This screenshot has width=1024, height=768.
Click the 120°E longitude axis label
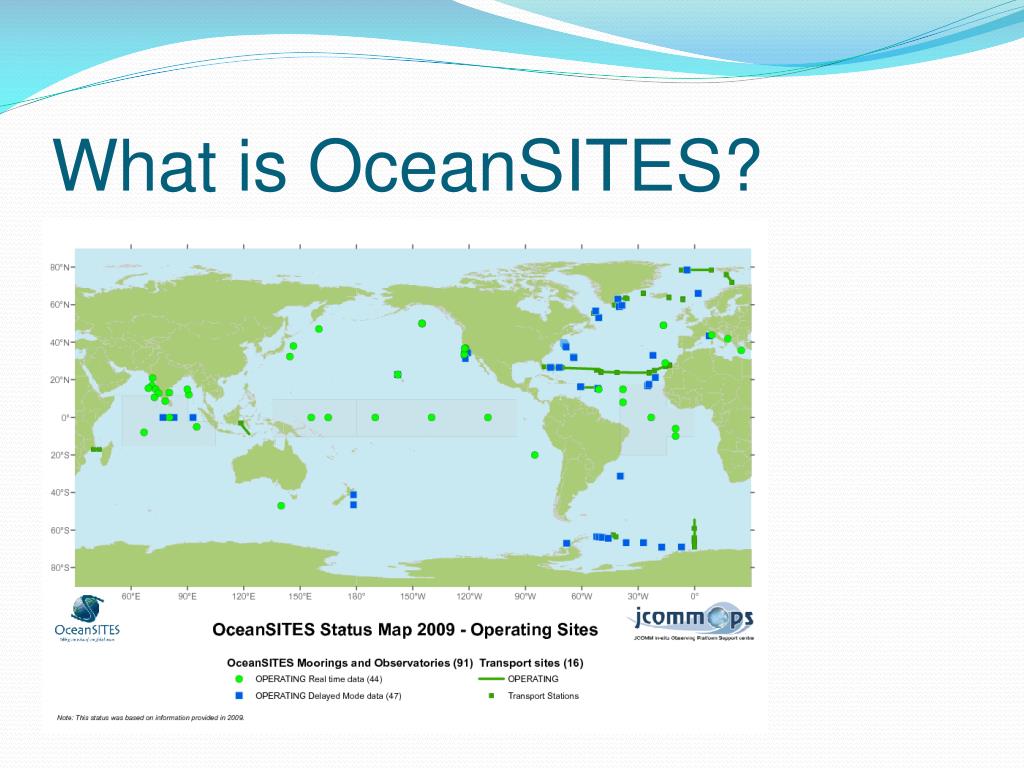[244, 596]
